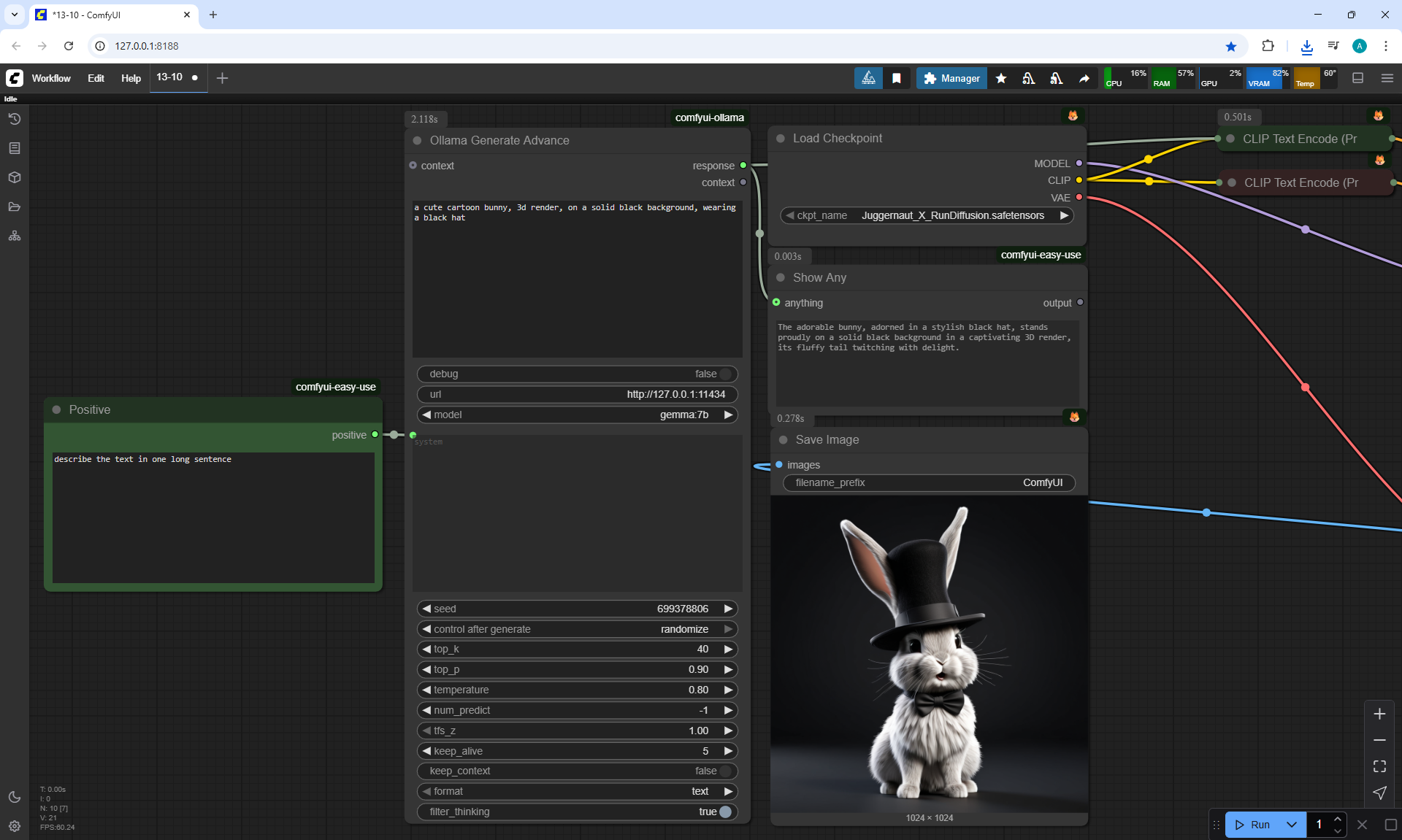The height and width of the screenshot is (840, 1402).
Task: Open the node library list icon
Action: pos(15,148)
